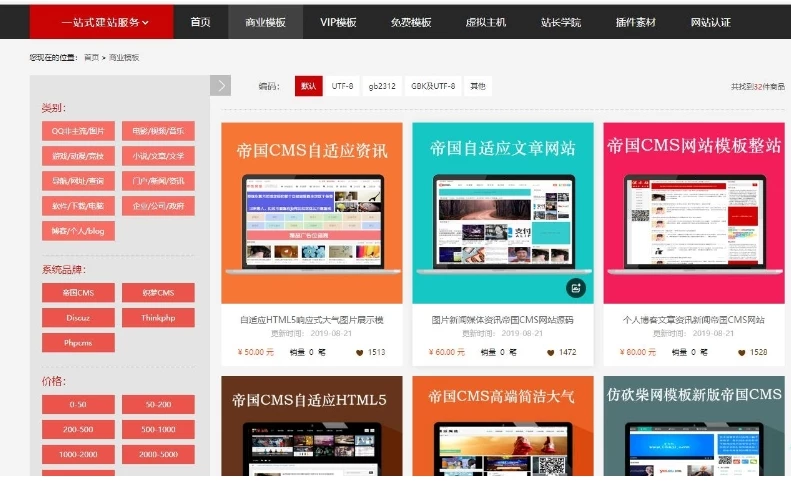Image resolution: width=791 pixels, height=482 pixels.
Task: Open the 帝国CMS自适应资讯 orange template thumbnail
Action: pos(312,213)
